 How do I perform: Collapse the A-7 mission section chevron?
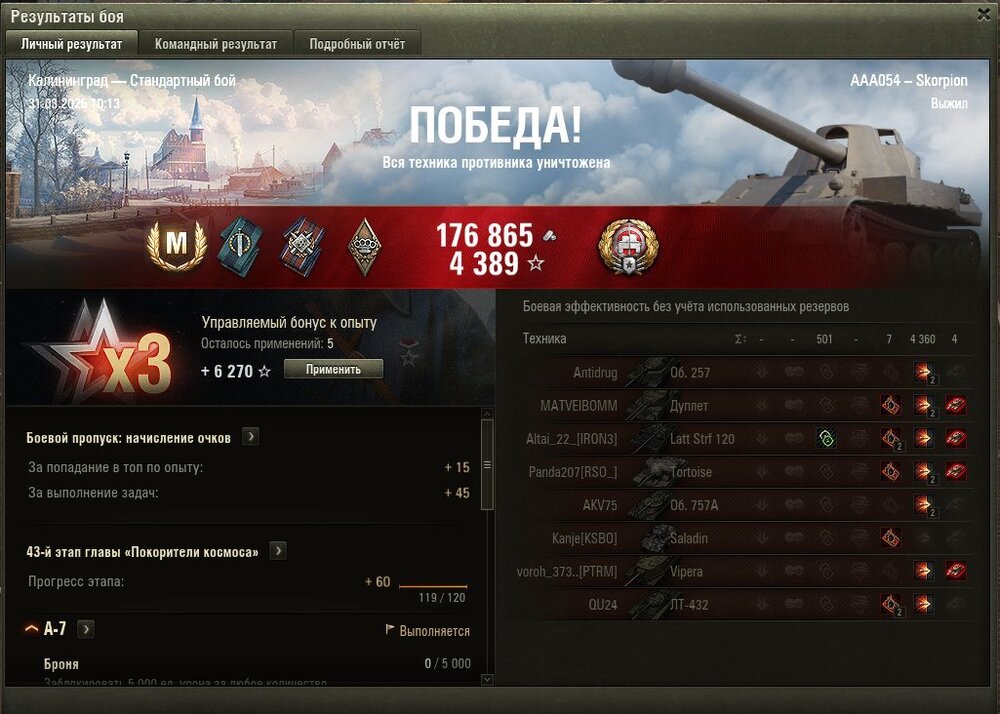point(31,629)
